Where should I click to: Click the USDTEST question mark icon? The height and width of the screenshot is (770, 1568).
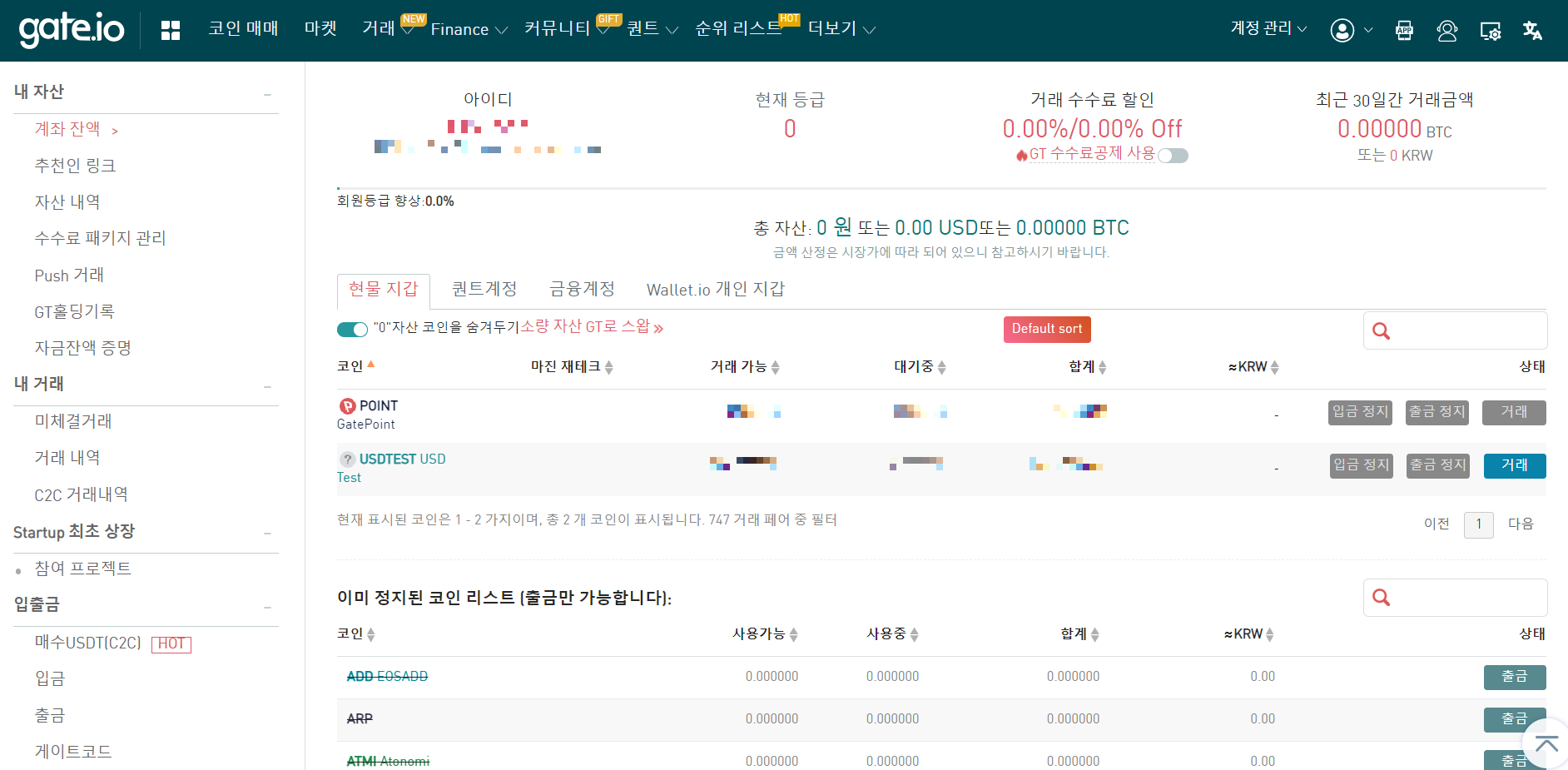(x=347, y=460)
